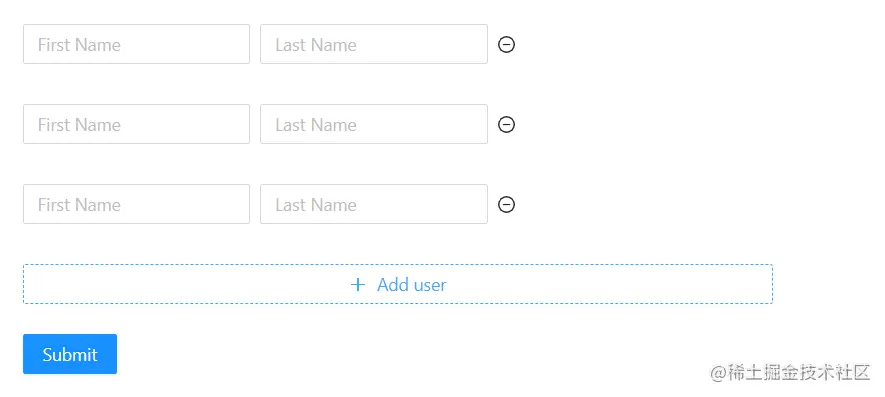
Task: Focus the First Name field in top row
Action: (136, 44)
